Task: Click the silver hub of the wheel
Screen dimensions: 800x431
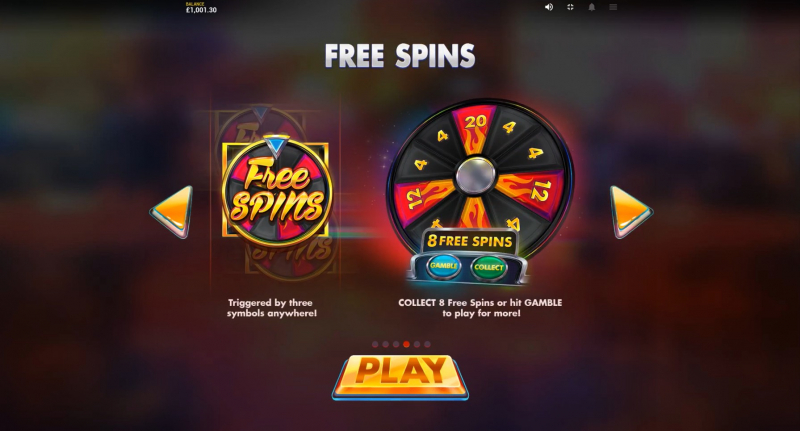Action: coord(475,175)
